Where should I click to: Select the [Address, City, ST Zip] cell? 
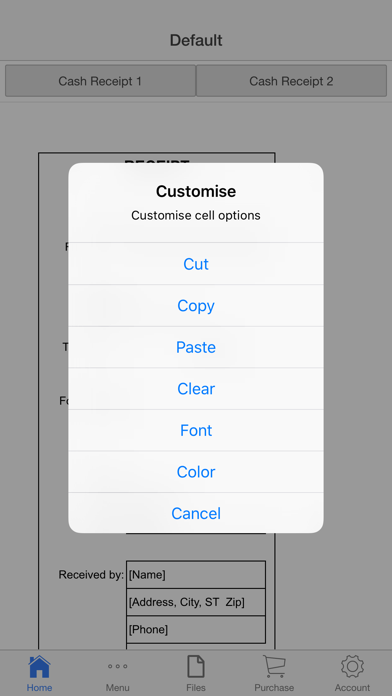click(x=196, y=602)
